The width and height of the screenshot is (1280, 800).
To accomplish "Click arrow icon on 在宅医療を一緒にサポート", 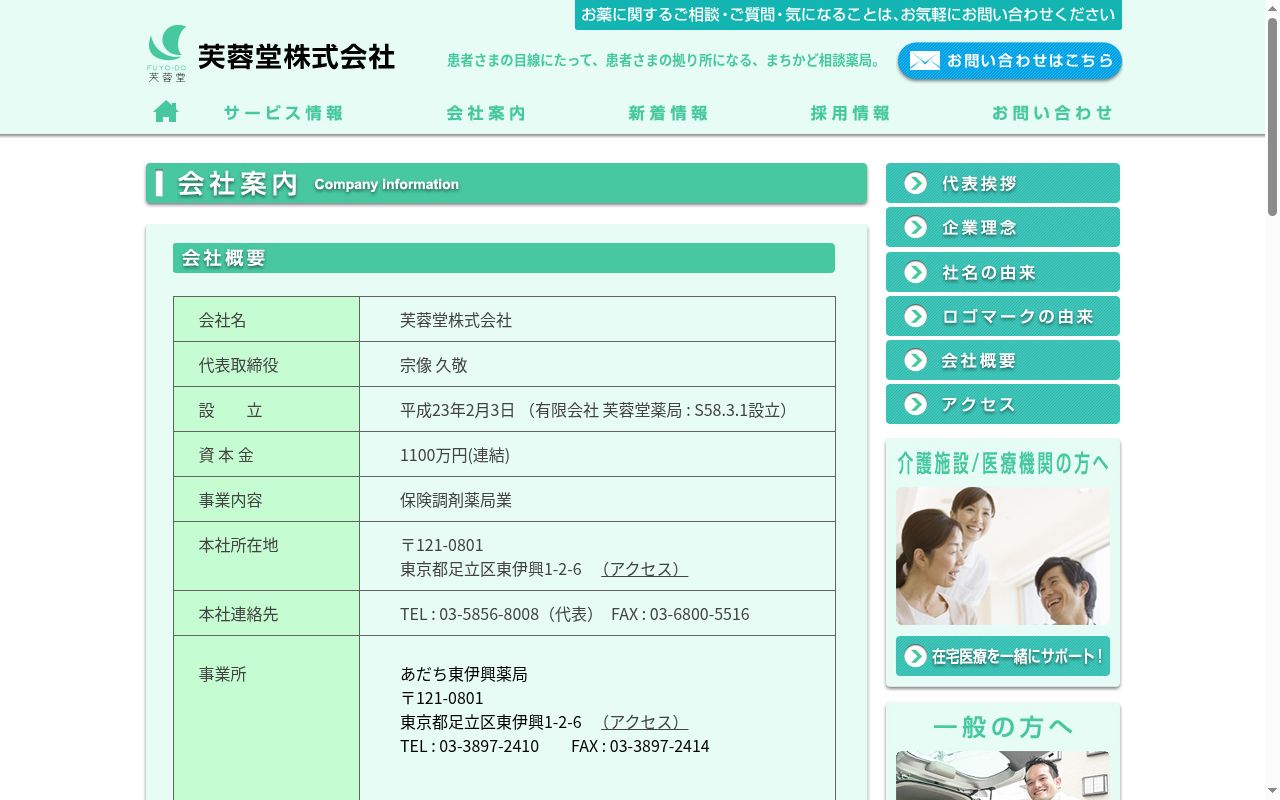I will click(x=915, y=656).
